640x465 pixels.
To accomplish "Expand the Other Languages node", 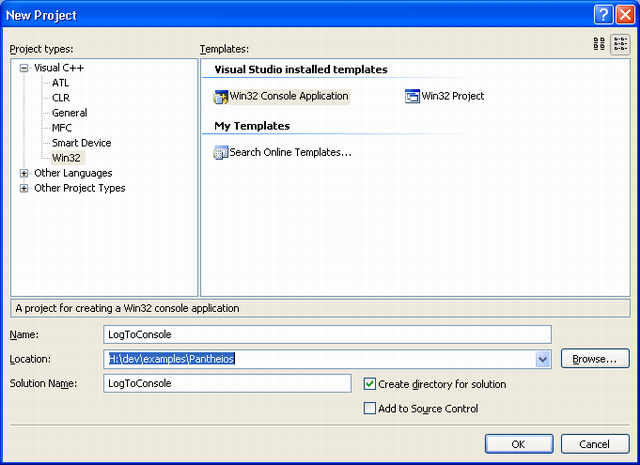I will 24,174.
